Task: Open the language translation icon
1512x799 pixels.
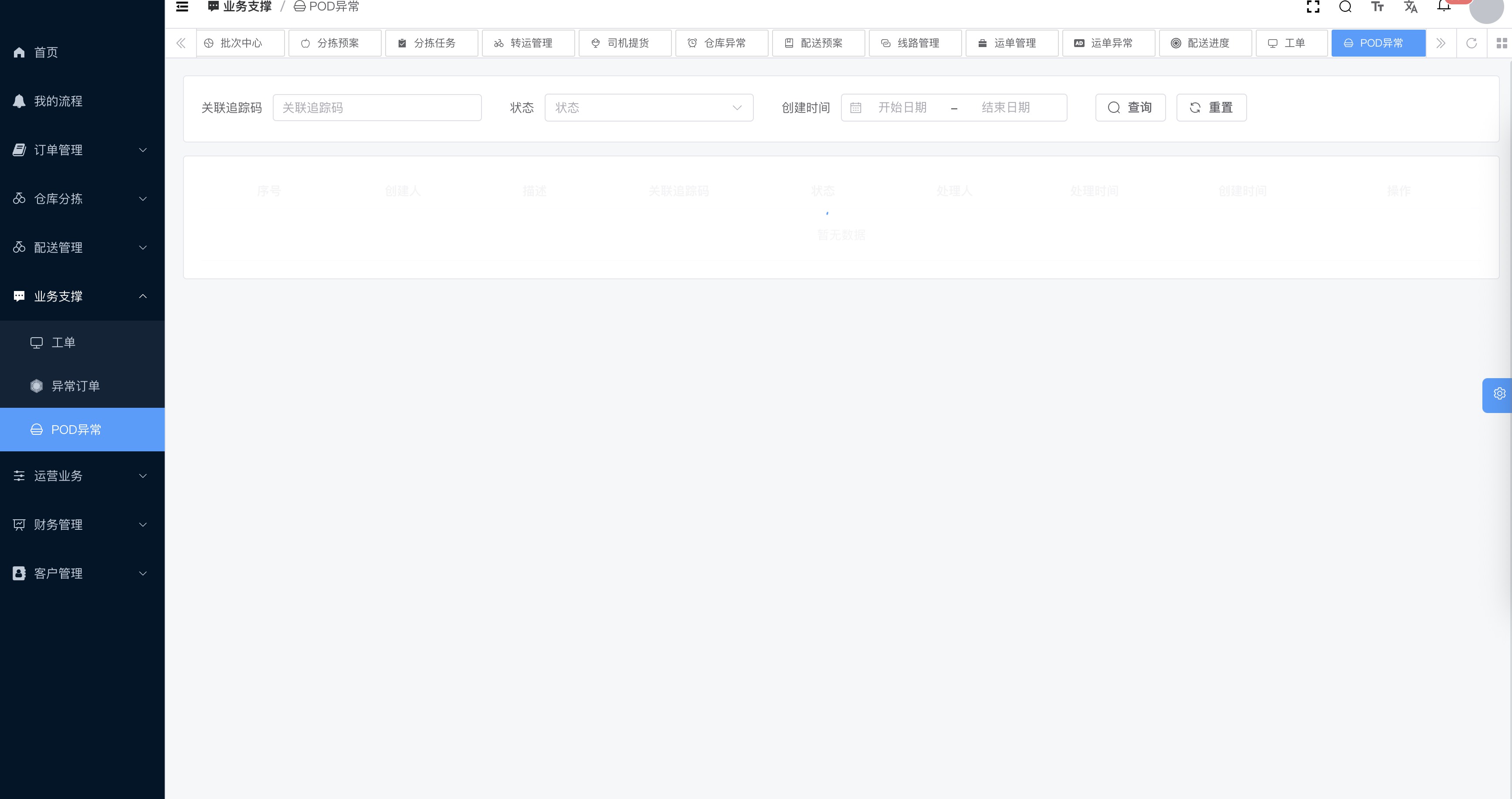Action: click(x=1410, y=7)
